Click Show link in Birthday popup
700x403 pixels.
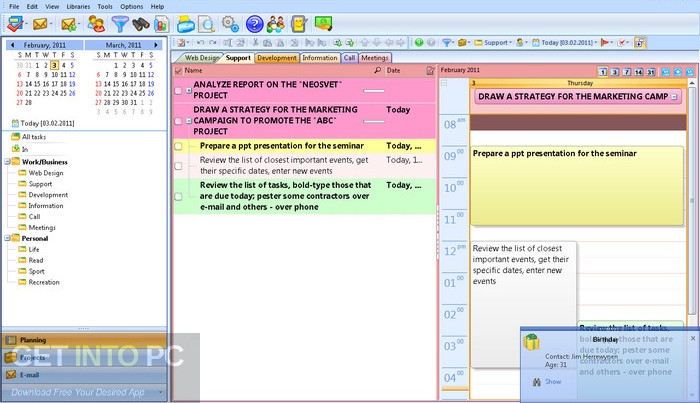pyautogui.click(x=553, y=382)
